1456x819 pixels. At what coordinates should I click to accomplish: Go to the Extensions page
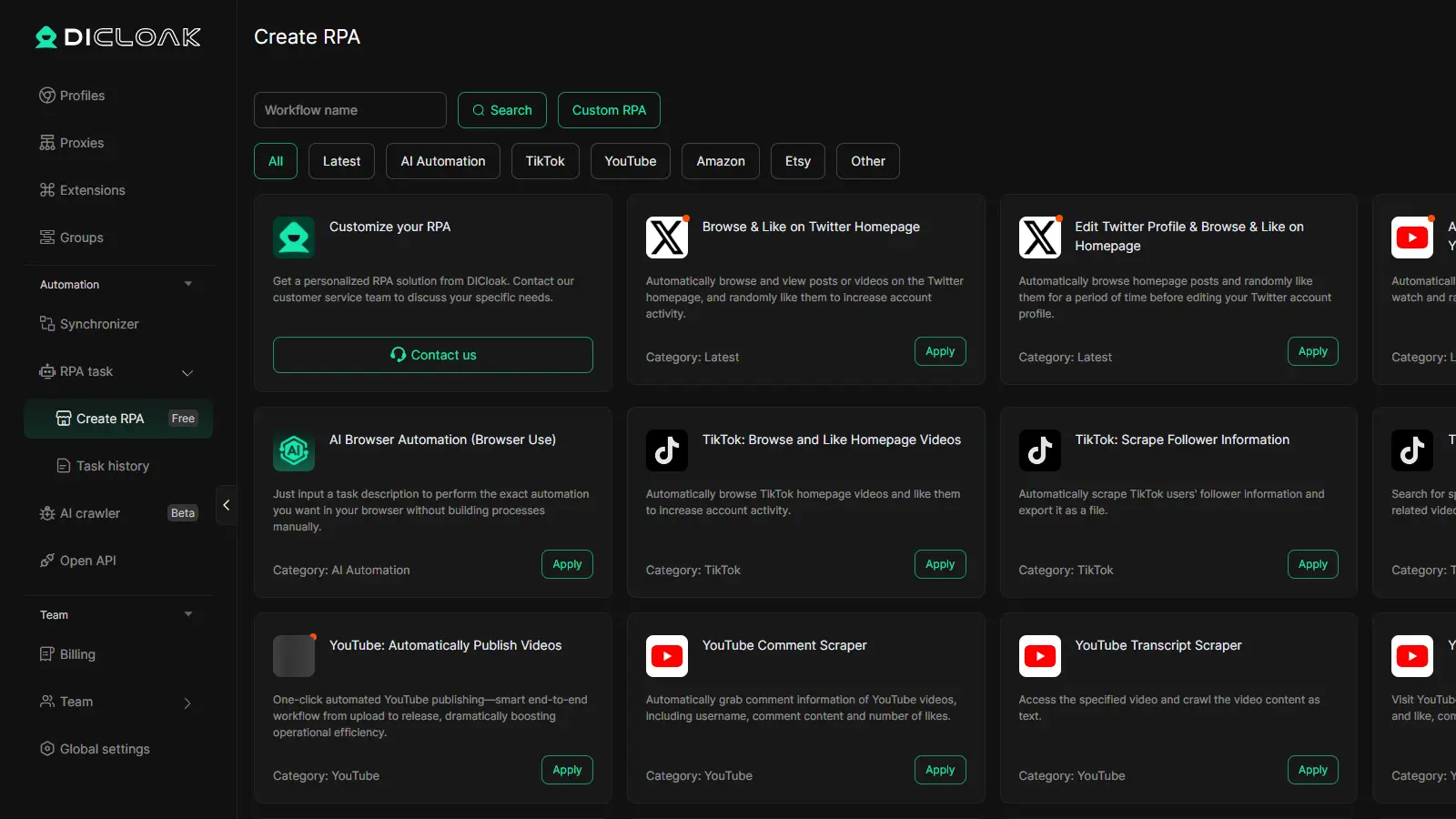pos(92,190)
